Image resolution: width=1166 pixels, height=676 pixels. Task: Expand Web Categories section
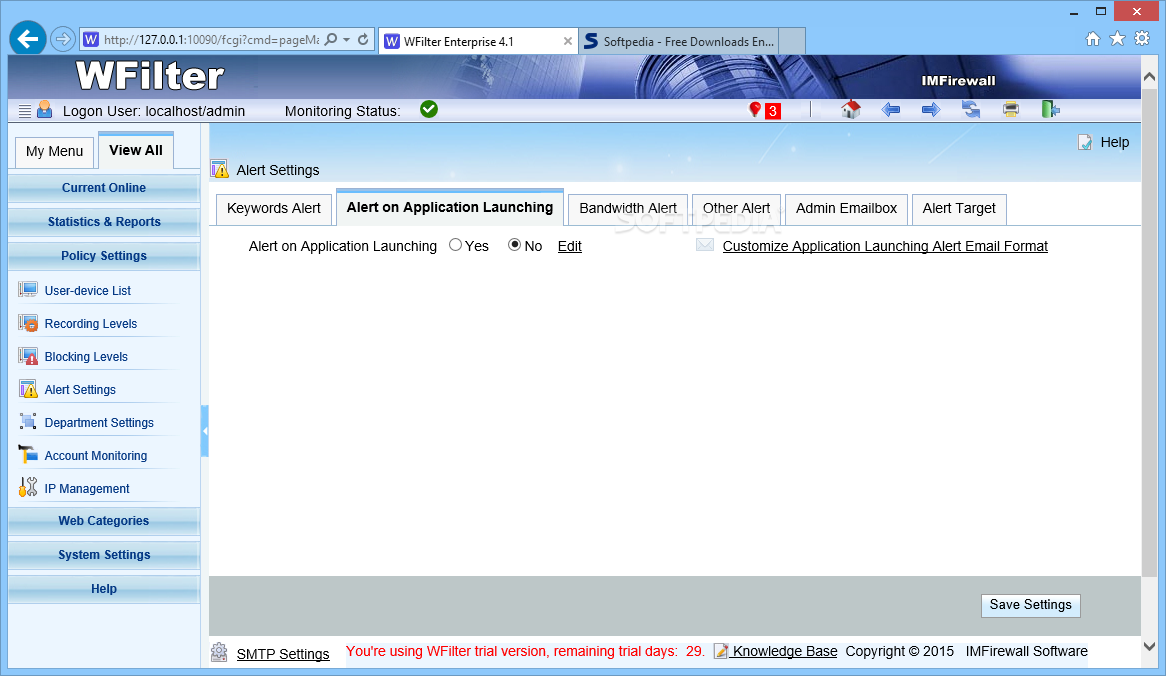click(103, 521)
